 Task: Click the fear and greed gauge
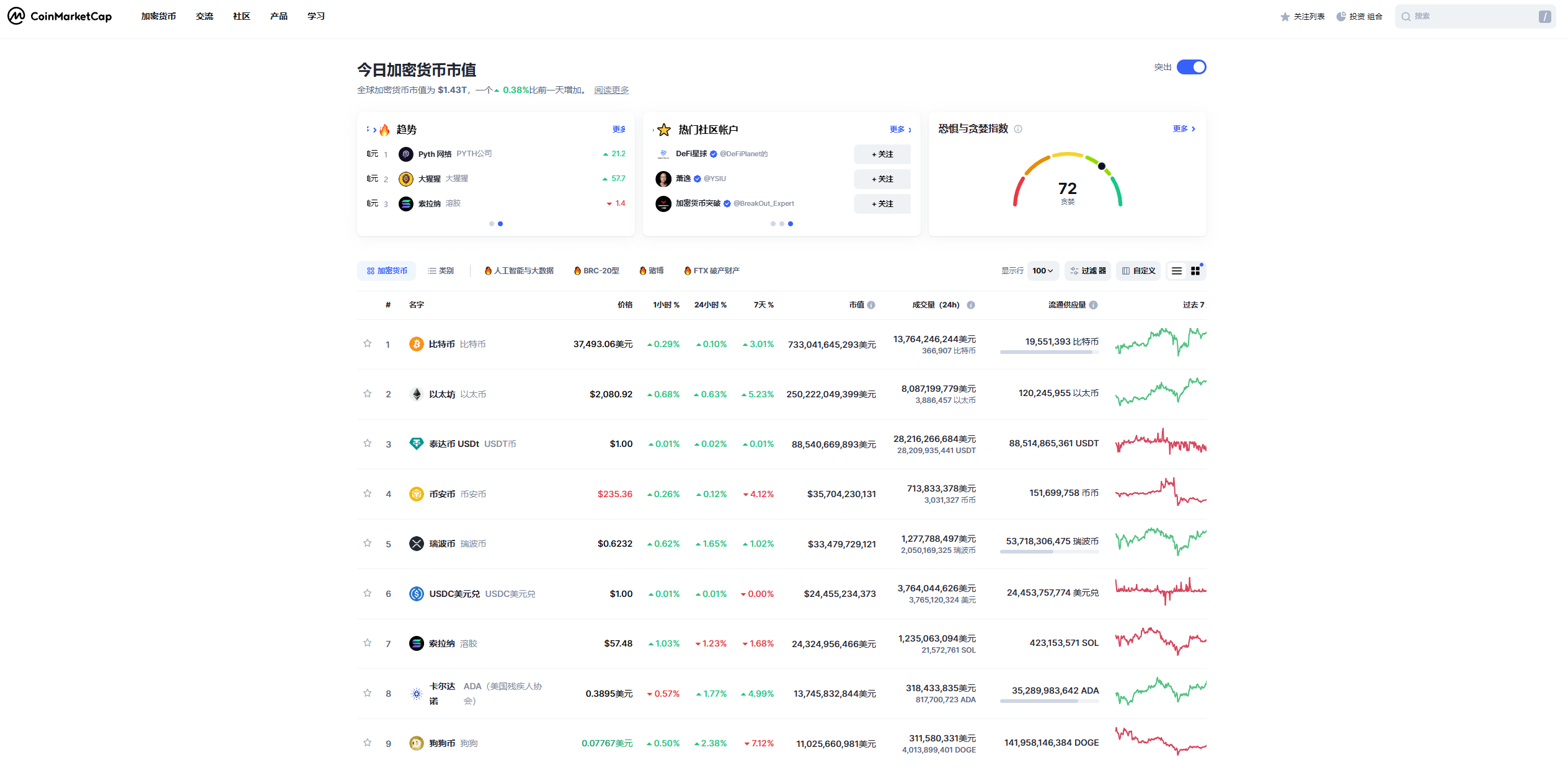click(x=1068, y=180)
